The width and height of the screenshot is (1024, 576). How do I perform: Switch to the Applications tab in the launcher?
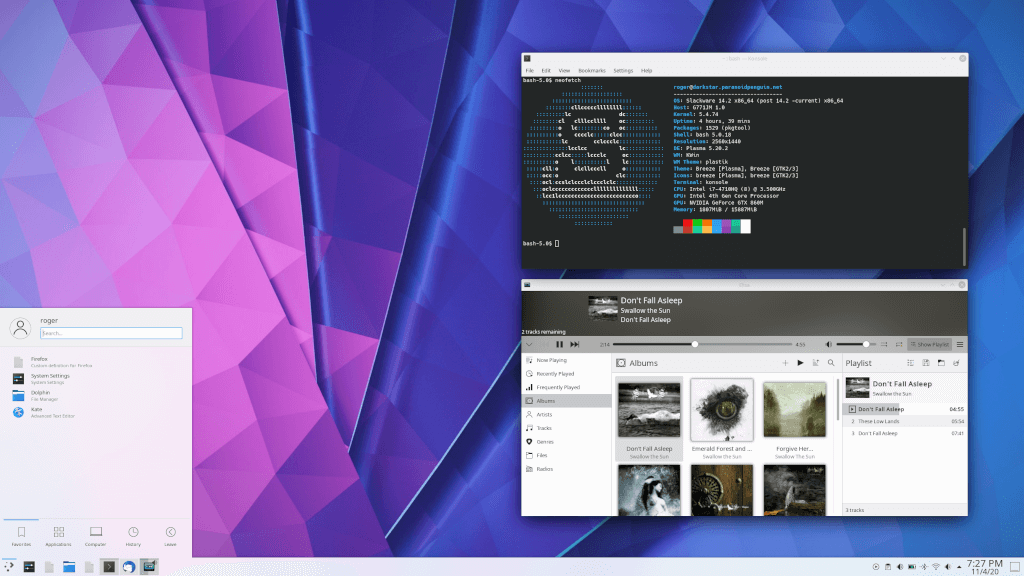pyautogui.click(x=59, y=535)
